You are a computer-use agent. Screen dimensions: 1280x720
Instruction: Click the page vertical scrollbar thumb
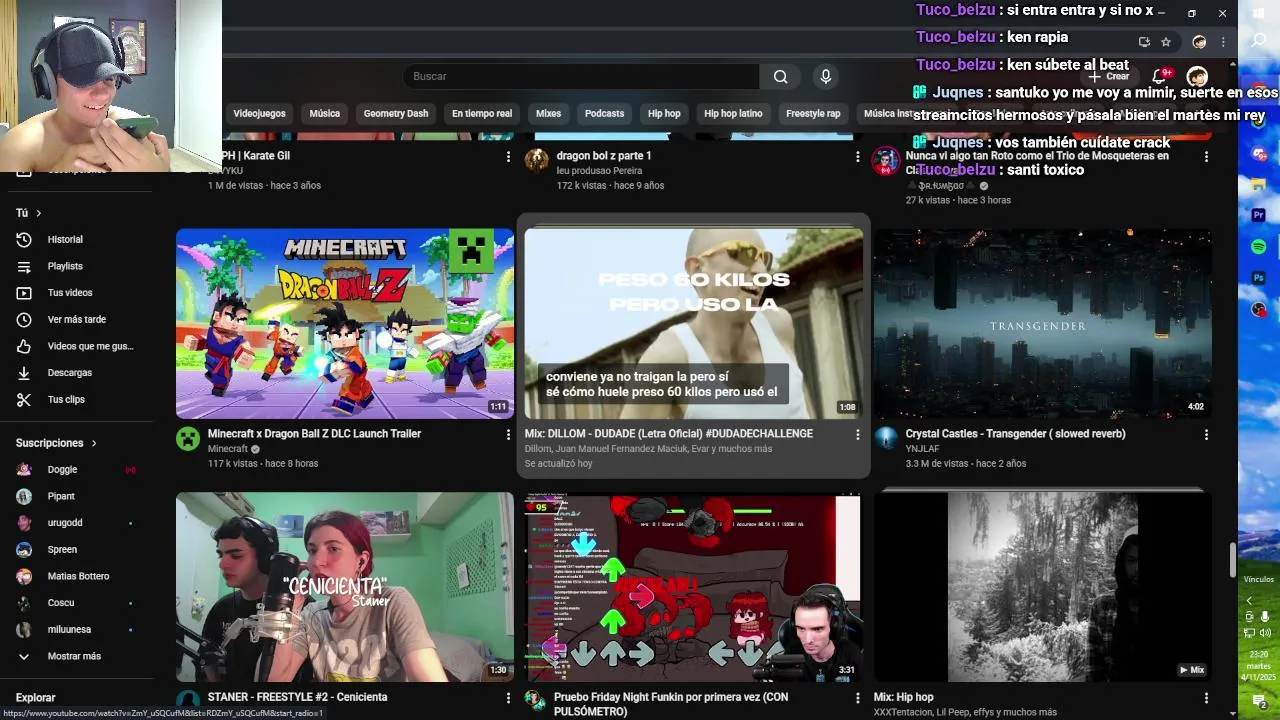(x=1233, y=560)
